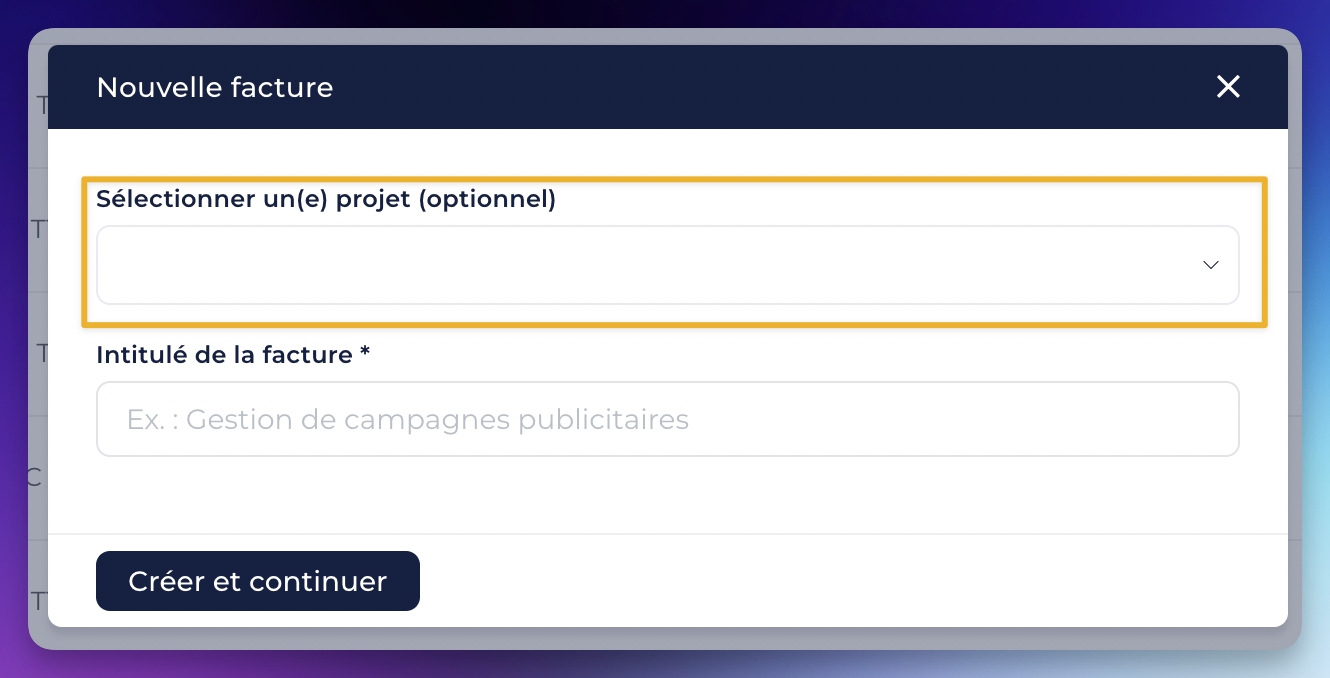Click the Nouvelle facture header title
Image resolution: width=1330 pixels, height=678 pixels.
point(214,87)
